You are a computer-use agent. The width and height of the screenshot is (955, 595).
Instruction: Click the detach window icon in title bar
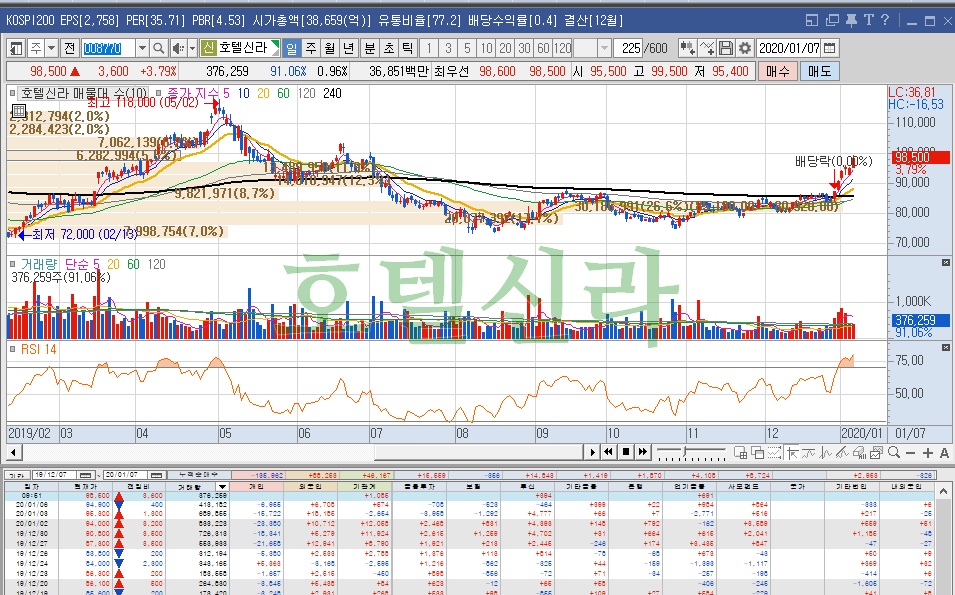832,20
